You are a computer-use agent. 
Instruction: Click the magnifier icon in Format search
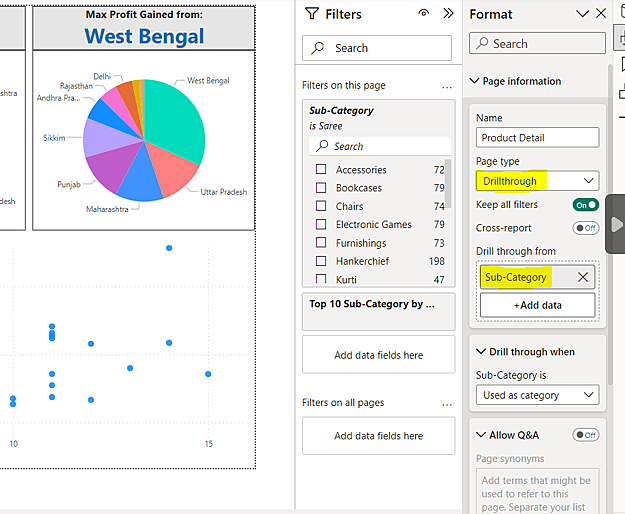[x=482, y=44]
